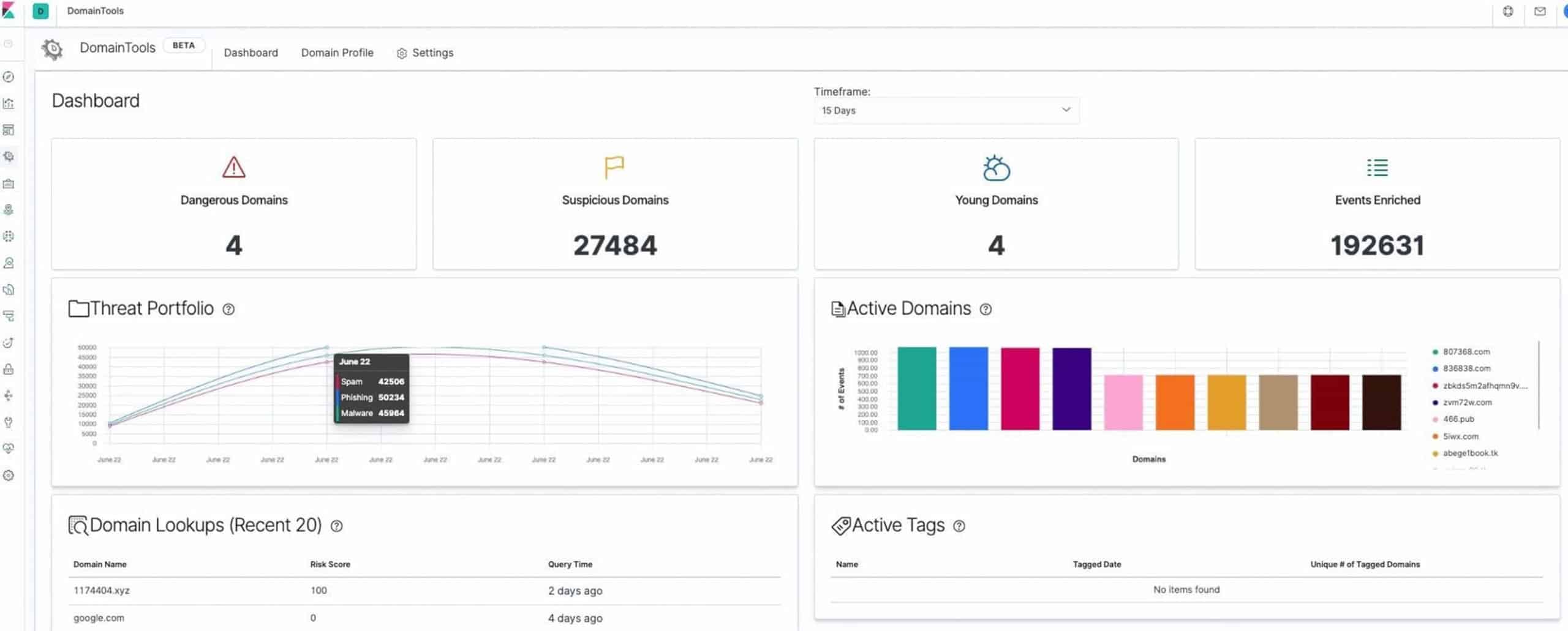Open APM icon in sidebar
Image resolution: width=1568 pixels, height=631 pixels.
coord(9,316)
